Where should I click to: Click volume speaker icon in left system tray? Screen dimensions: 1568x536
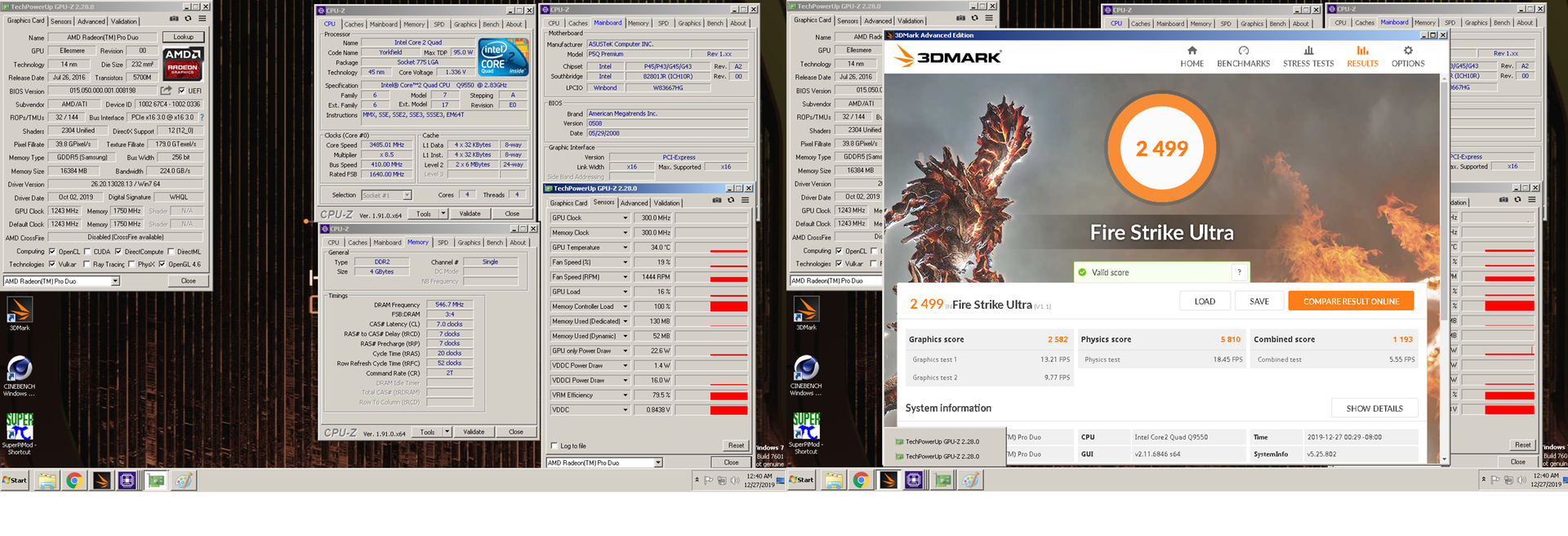pos(735,480)
